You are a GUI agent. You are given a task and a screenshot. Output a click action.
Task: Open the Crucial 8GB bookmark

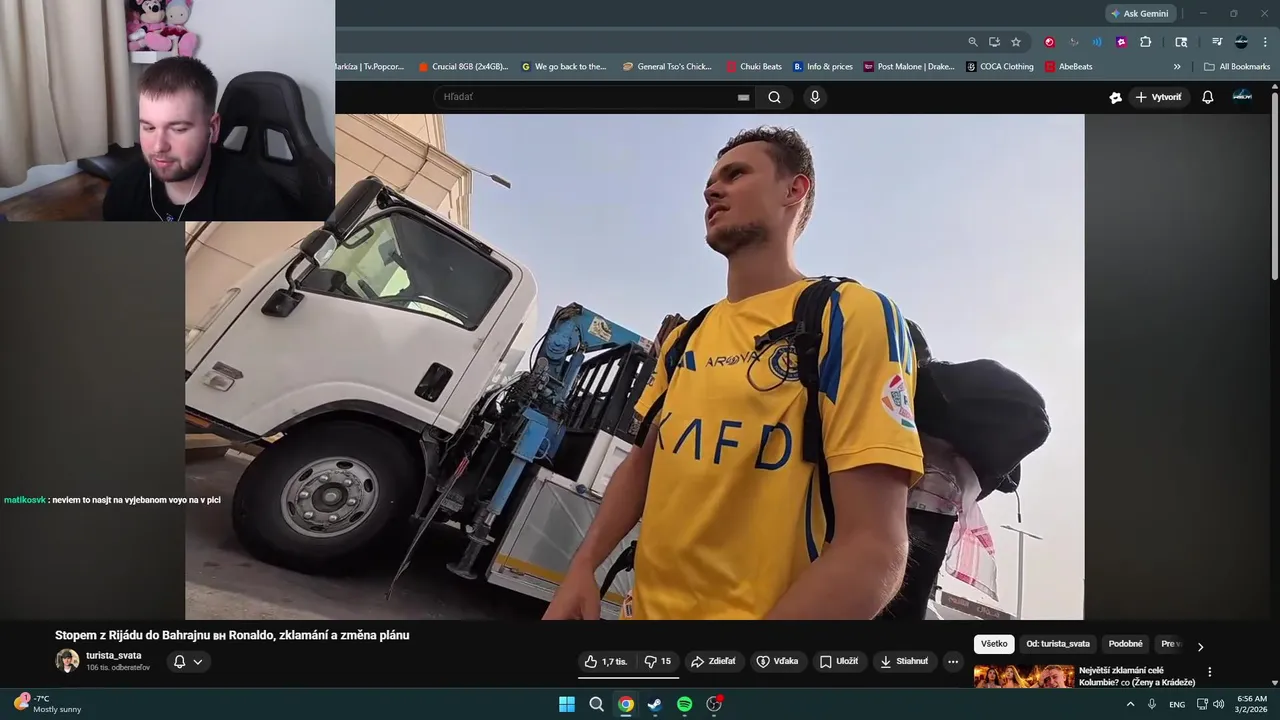(x=462, y=67)
